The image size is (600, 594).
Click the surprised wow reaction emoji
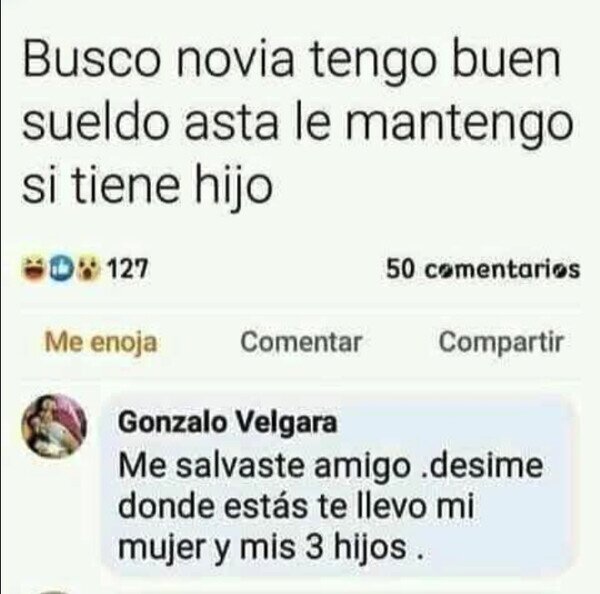(88, 269)
